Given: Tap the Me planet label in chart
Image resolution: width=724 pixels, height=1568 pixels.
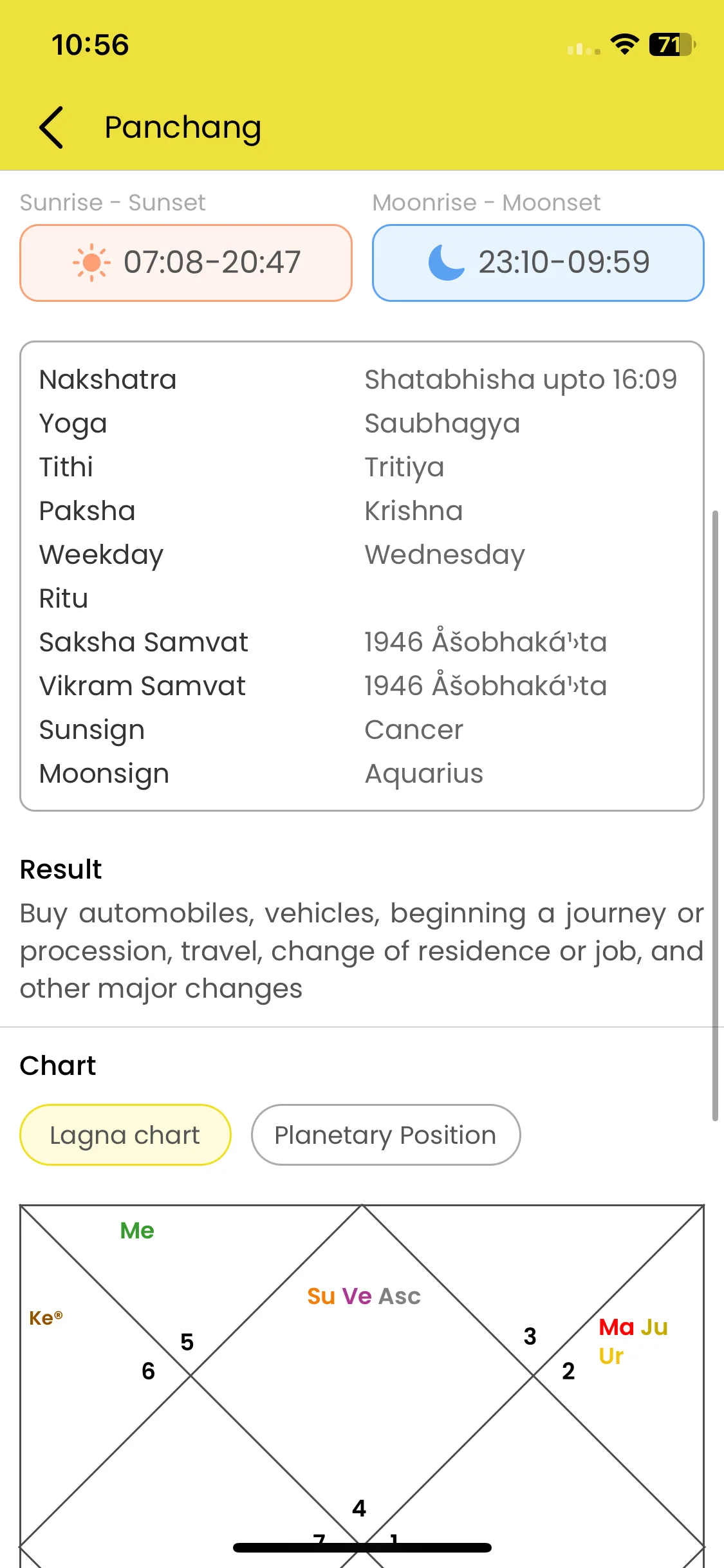Looking at the screenshot, I should [x=137, y=1231].
